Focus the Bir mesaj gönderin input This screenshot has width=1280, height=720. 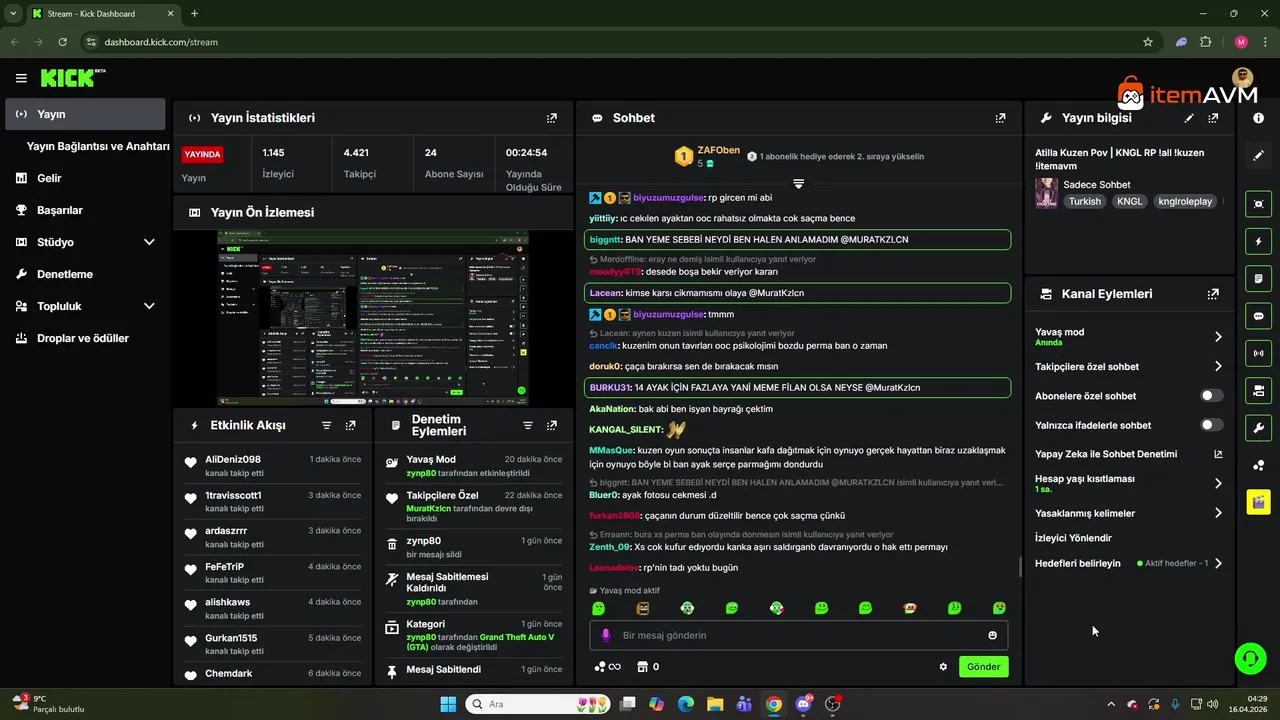[x=798, y=635]
